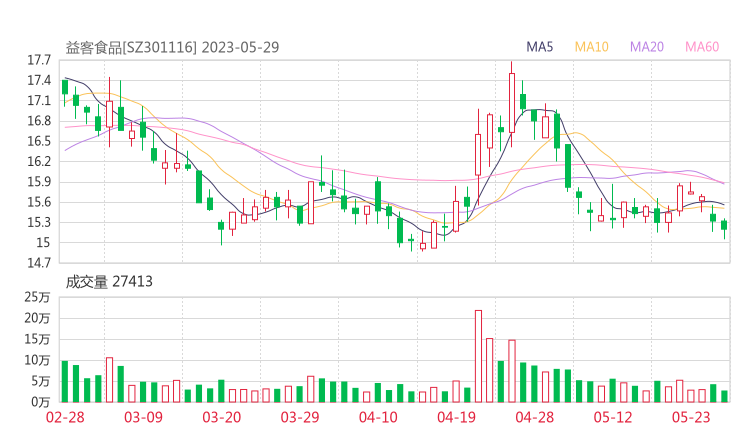This screenshot has height=440, width=740.
Task: Click the red candlestick peaking near 17.7
Action: (x=512, y=102)
